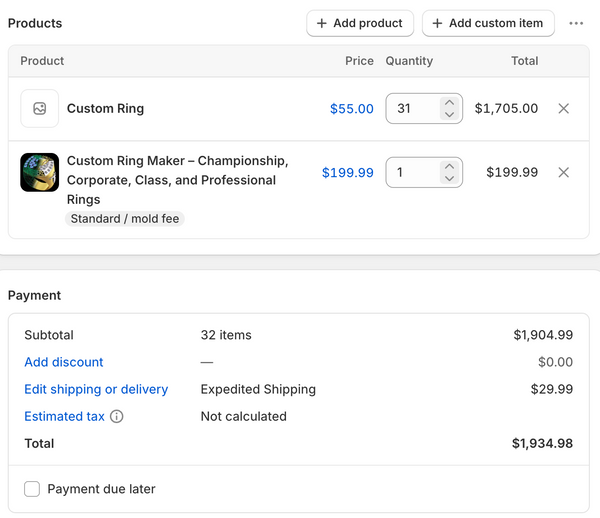
Task: Open the three-dot products options menu
Action: (576, 23)
